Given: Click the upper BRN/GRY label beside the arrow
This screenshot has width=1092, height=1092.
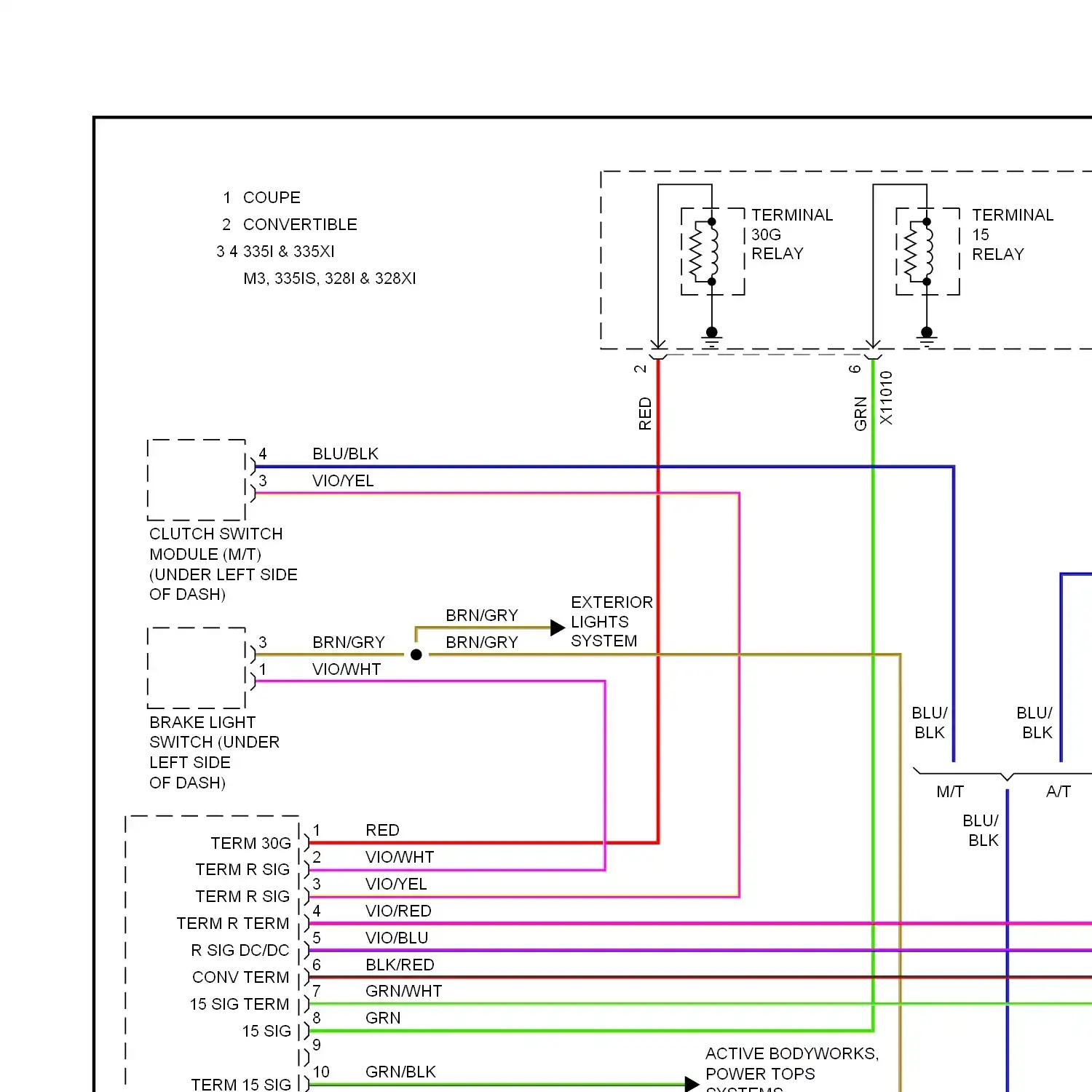Looking at the screenshot, I should [482, 615].
